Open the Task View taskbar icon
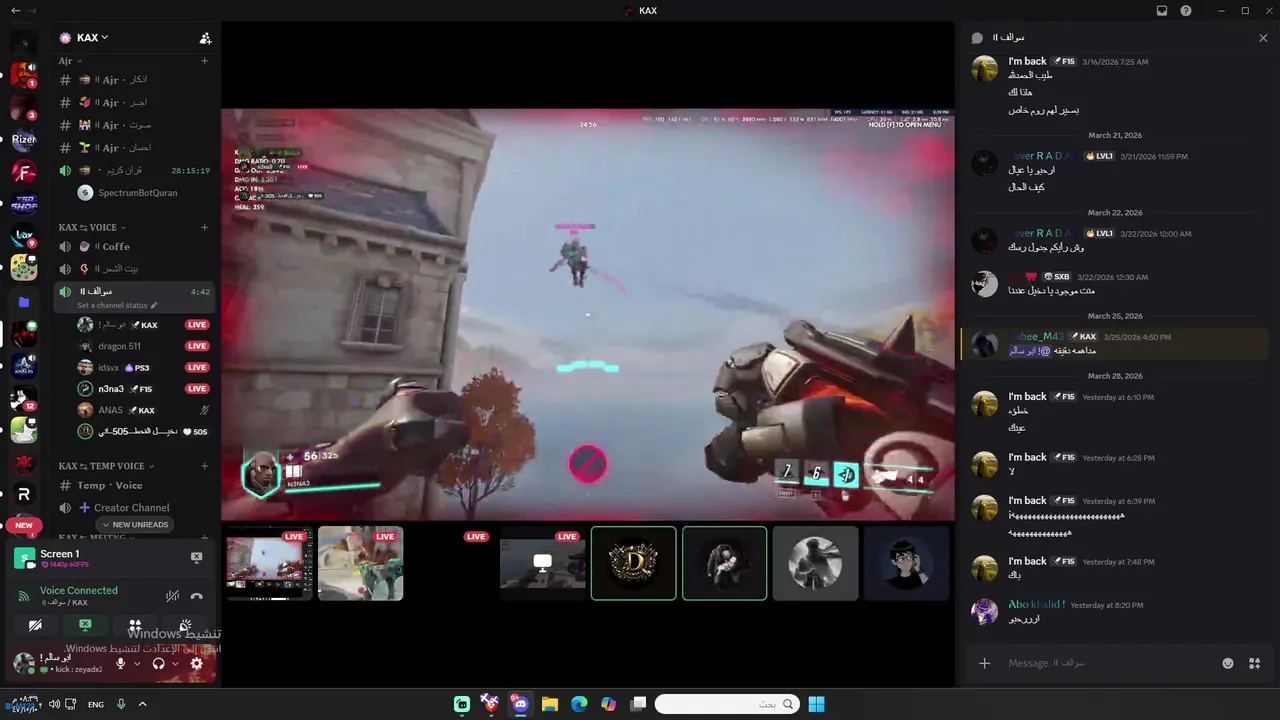This screenshot has width=1280, height=720. click(638, 704)
